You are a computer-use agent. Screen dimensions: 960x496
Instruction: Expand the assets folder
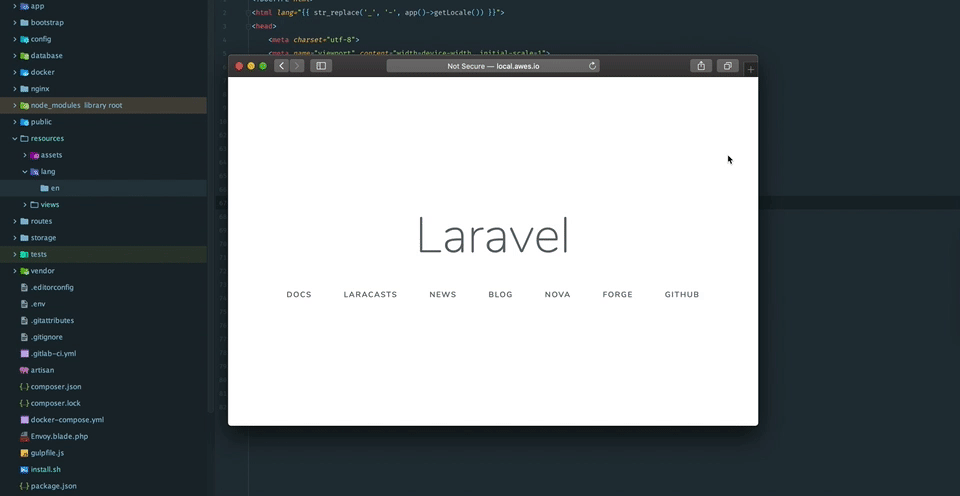coord(24,155)
